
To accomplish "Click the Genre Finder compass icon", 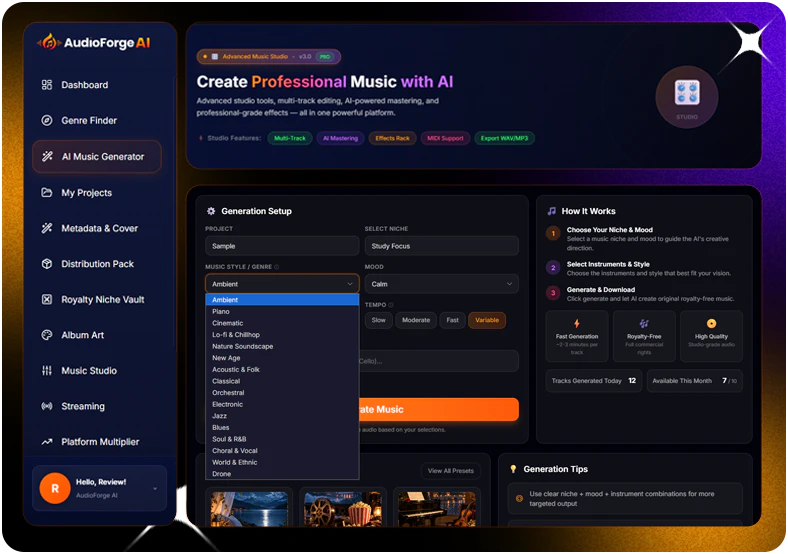I will point(47,120).
